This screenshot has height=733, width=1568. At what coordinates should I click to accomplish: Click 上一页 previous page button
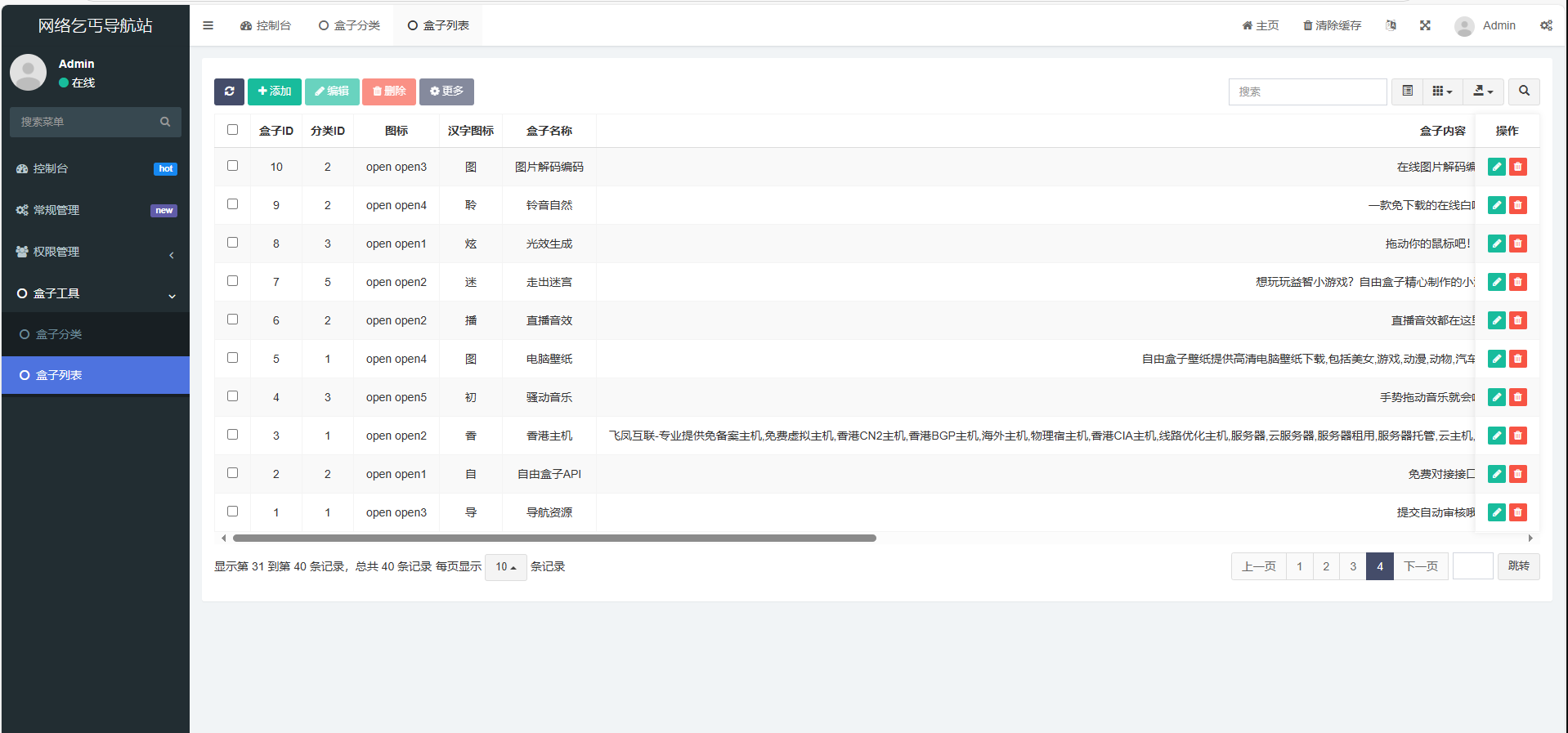(1258, 566)
